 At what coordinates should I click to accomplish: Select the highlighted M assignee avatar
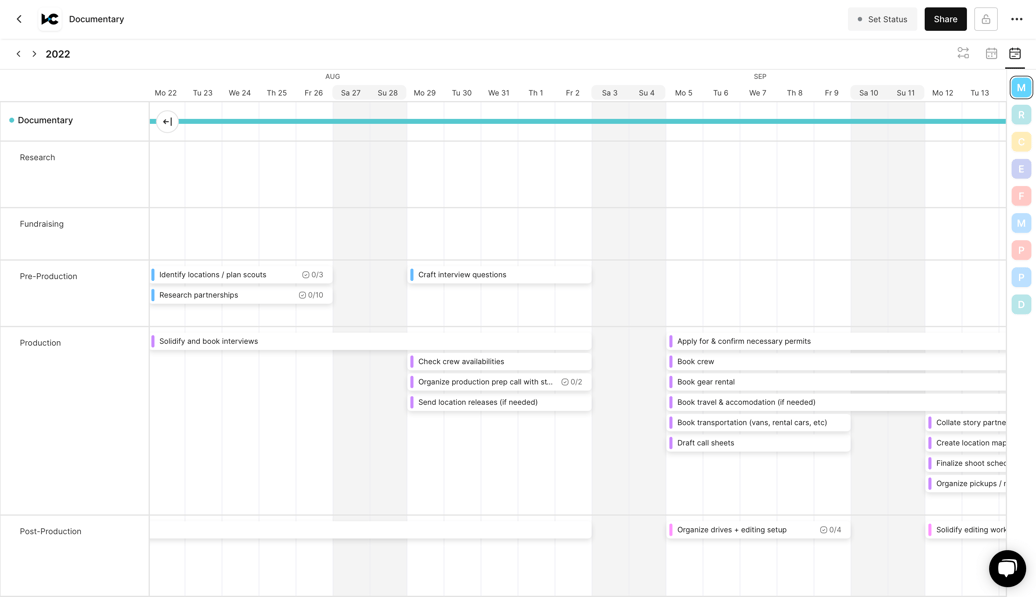[1021, 87]
